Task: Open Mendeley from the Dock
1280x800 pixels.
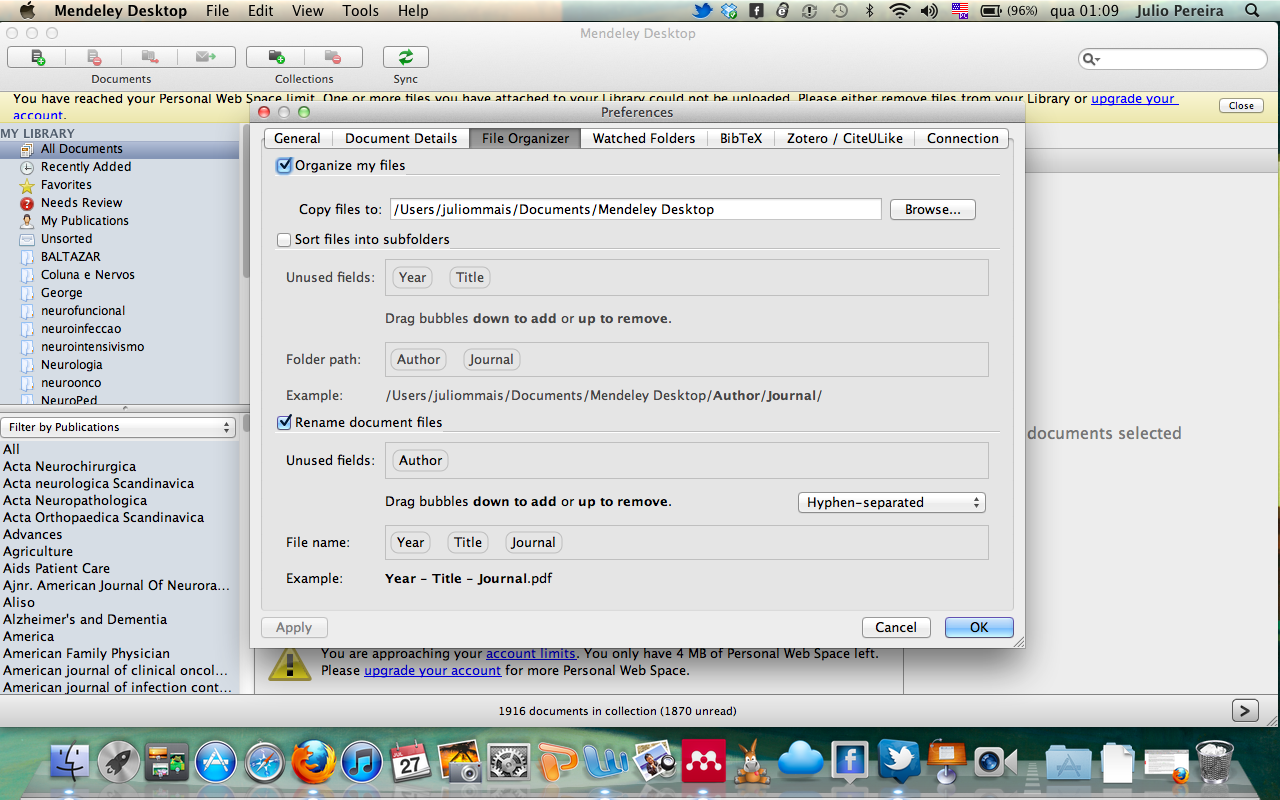Action: pyautogui.click(x=703, y=763)
